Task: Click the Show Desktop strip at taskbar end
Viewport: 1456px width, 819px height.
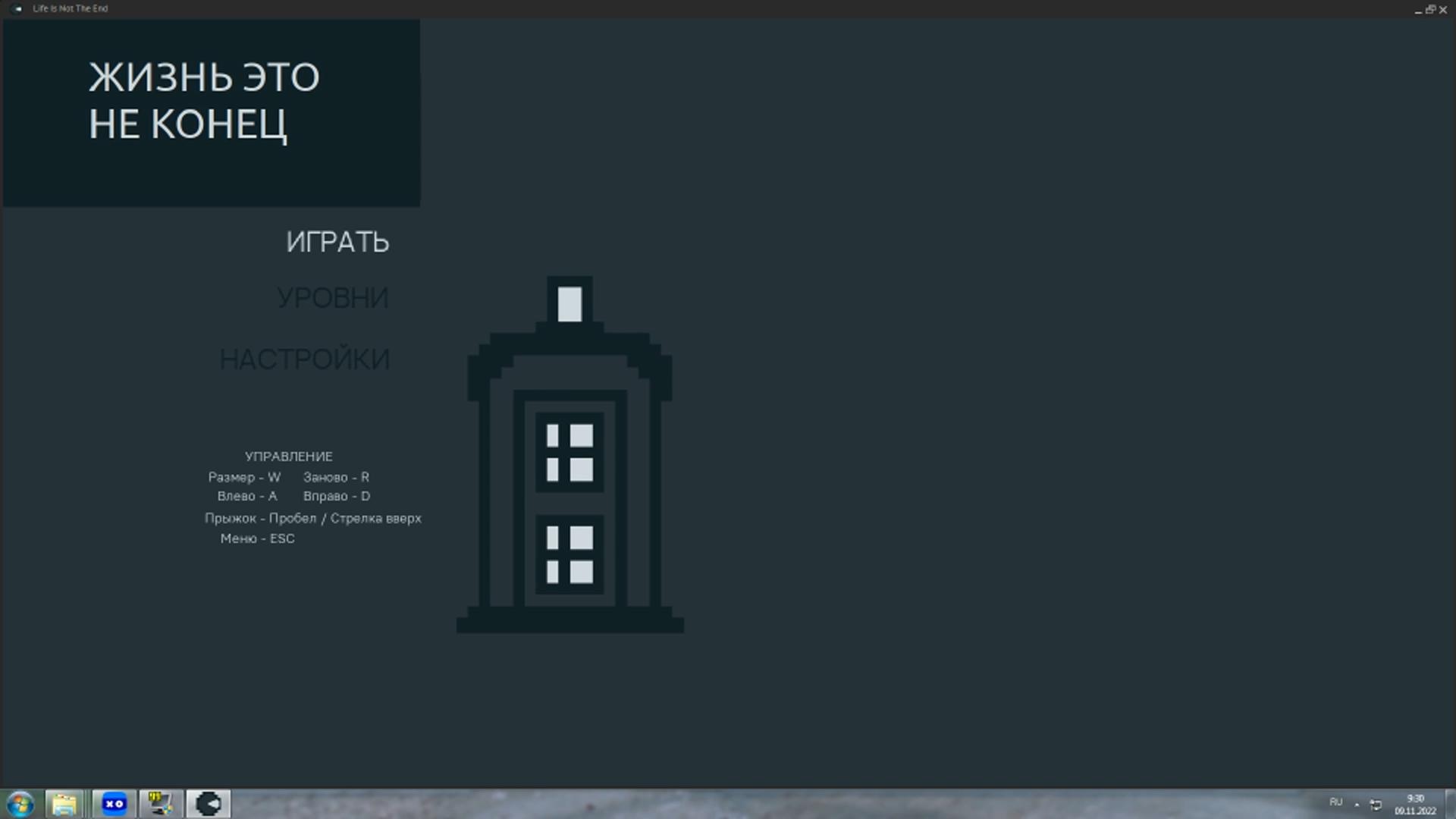Action: coord(1450,804)
